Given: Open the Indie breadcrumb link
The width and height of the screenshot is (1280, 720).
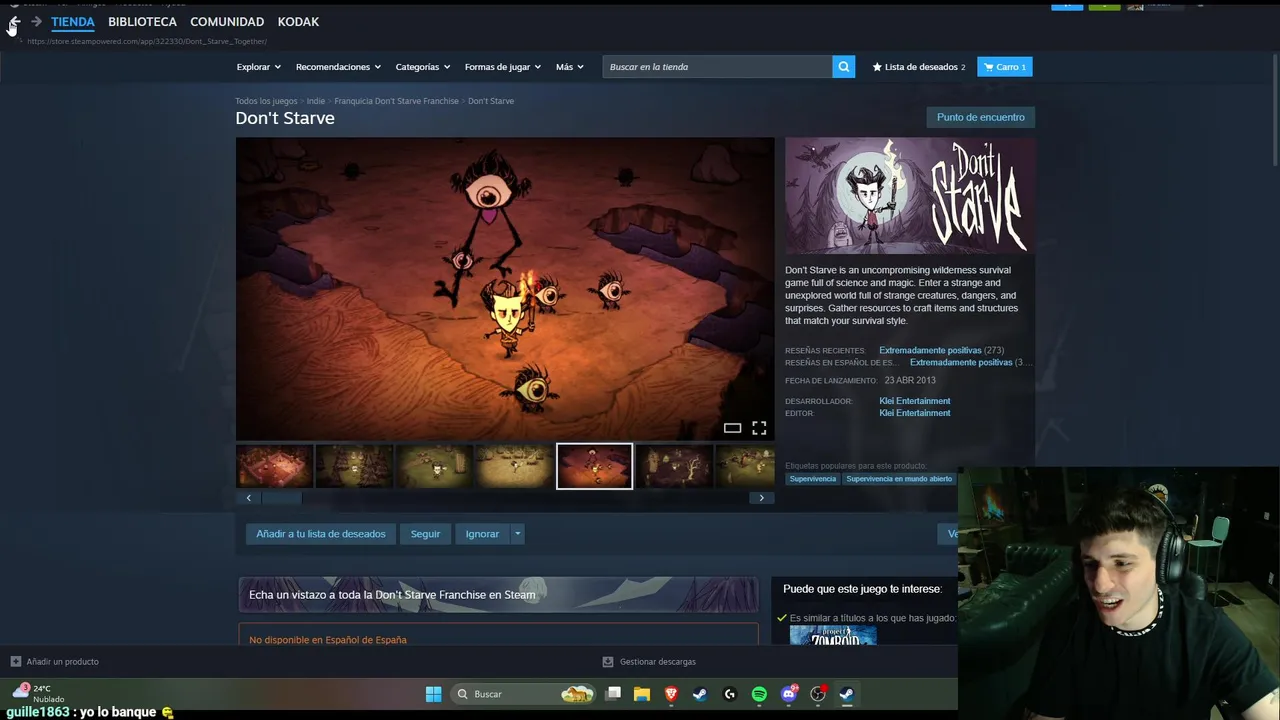Looking at the screenshot, I should point(316,101).
